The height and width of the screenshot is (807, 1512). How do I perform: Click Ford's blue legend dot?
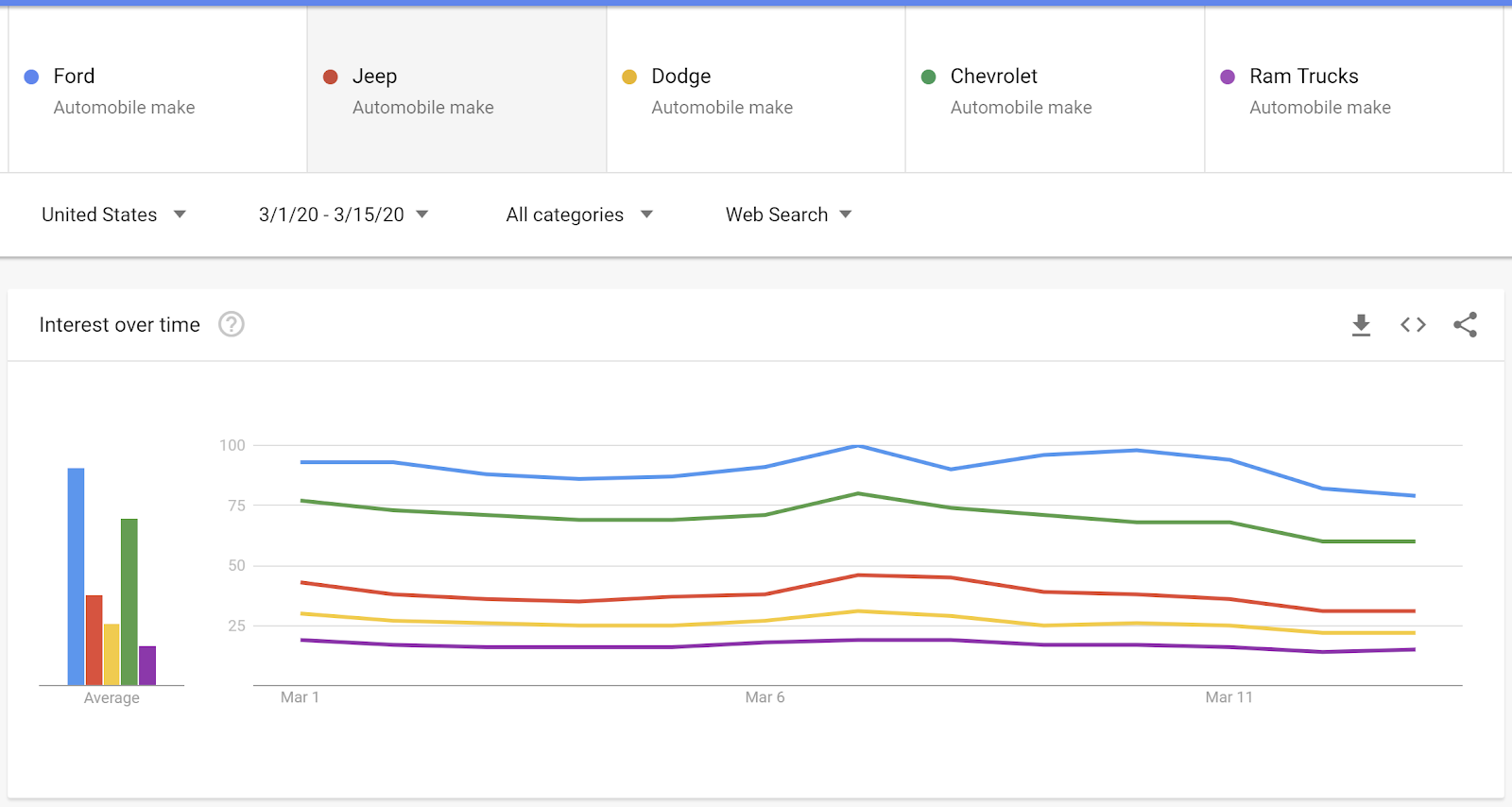[x=31, y=77]
